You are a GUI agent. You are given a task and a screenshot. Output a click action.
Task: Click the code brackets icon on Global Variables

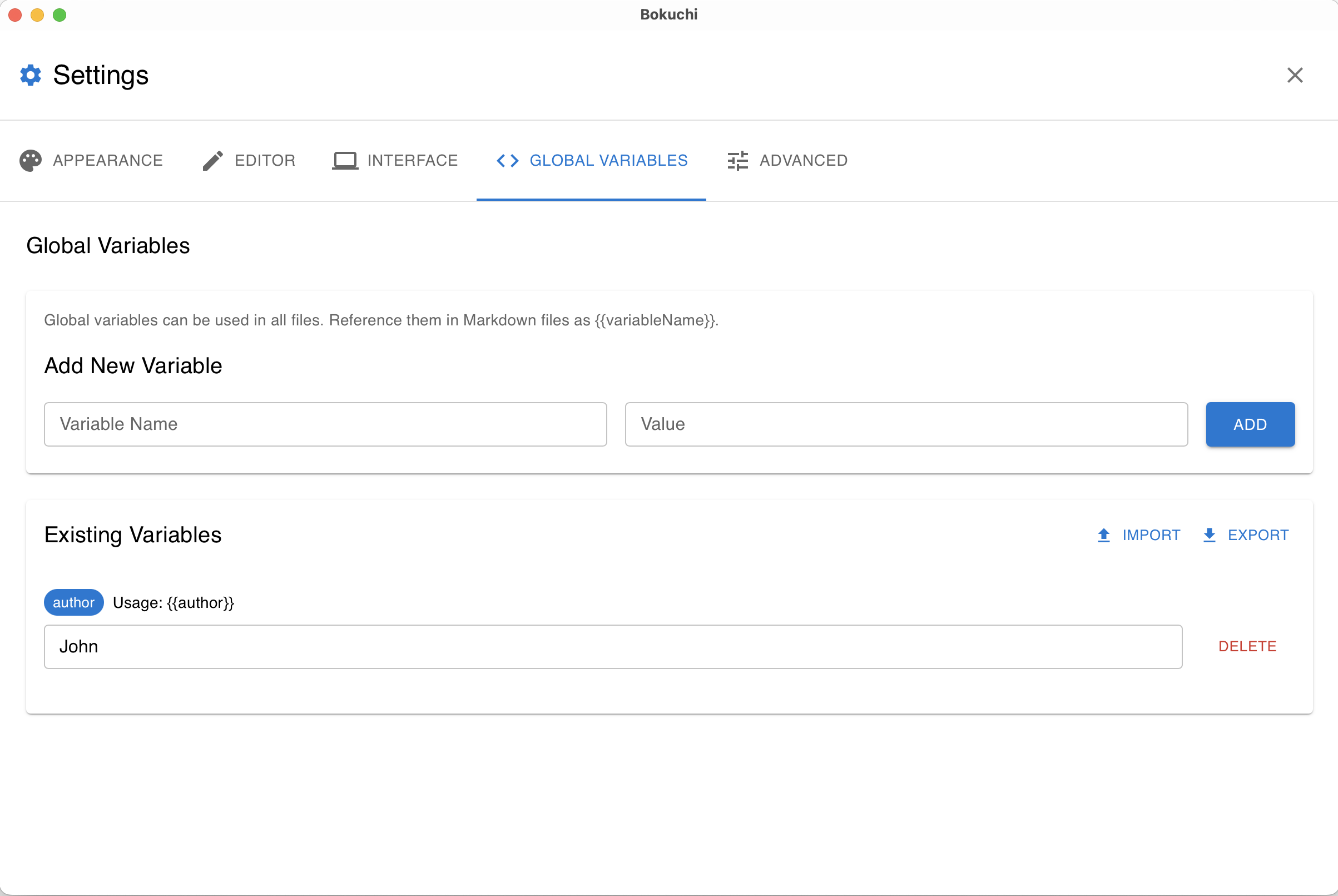click(x=507, y=160)
